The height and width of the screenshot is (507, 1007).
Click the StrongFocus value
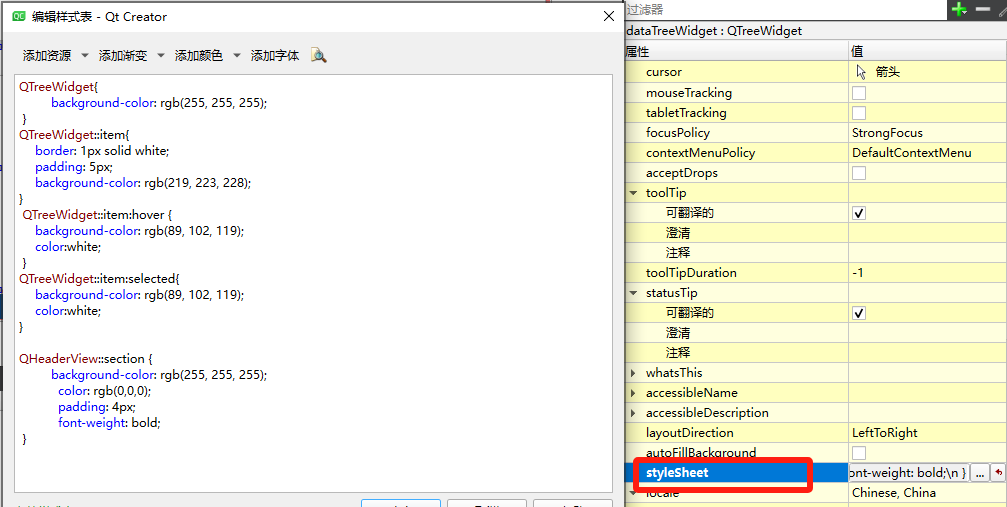click(x=887, y=133)
